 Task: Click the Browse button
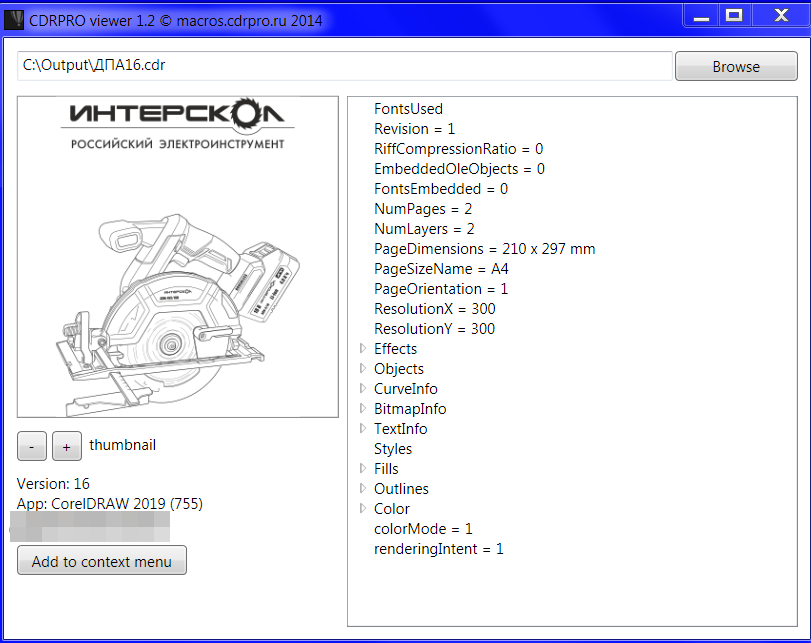(x=736, y=66)
